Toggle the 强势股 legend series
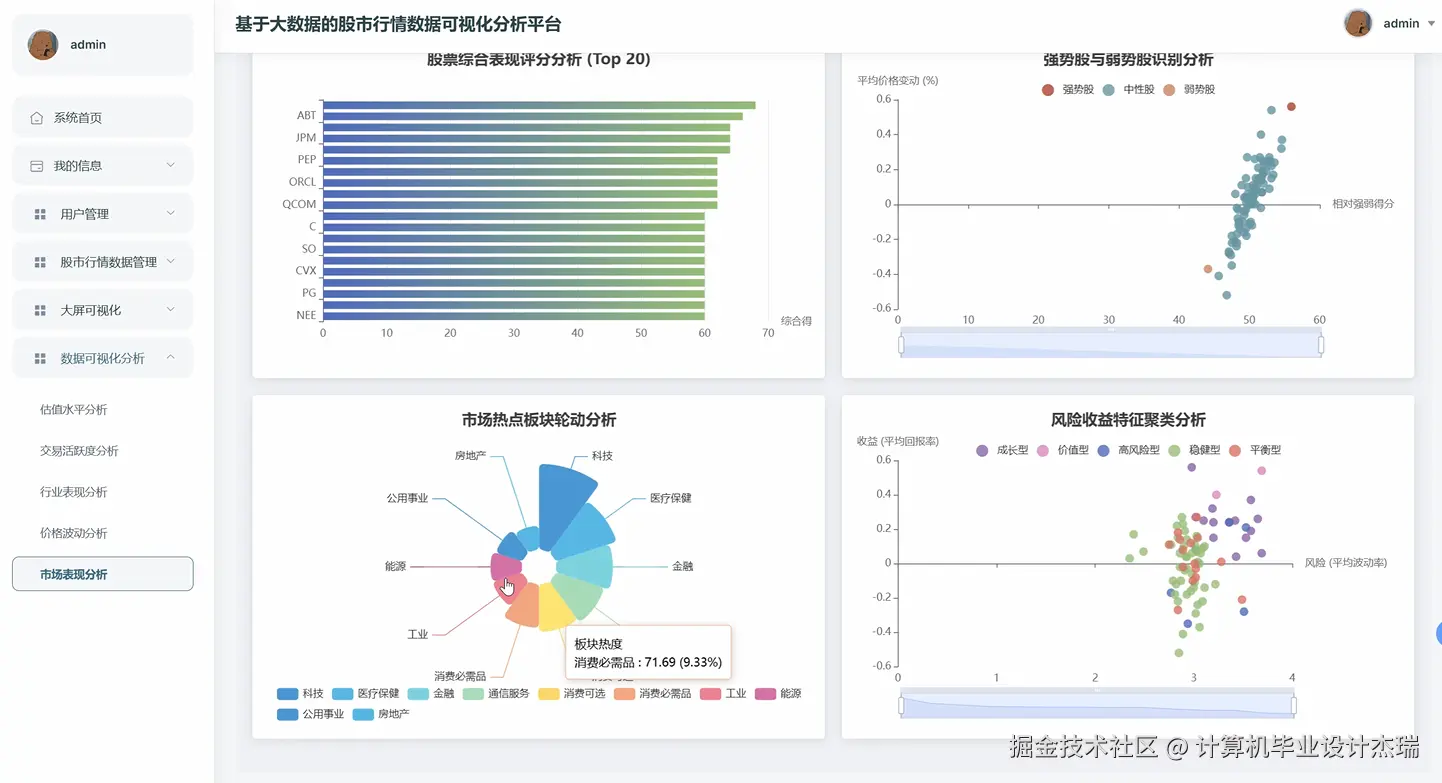 (1067, 90)
